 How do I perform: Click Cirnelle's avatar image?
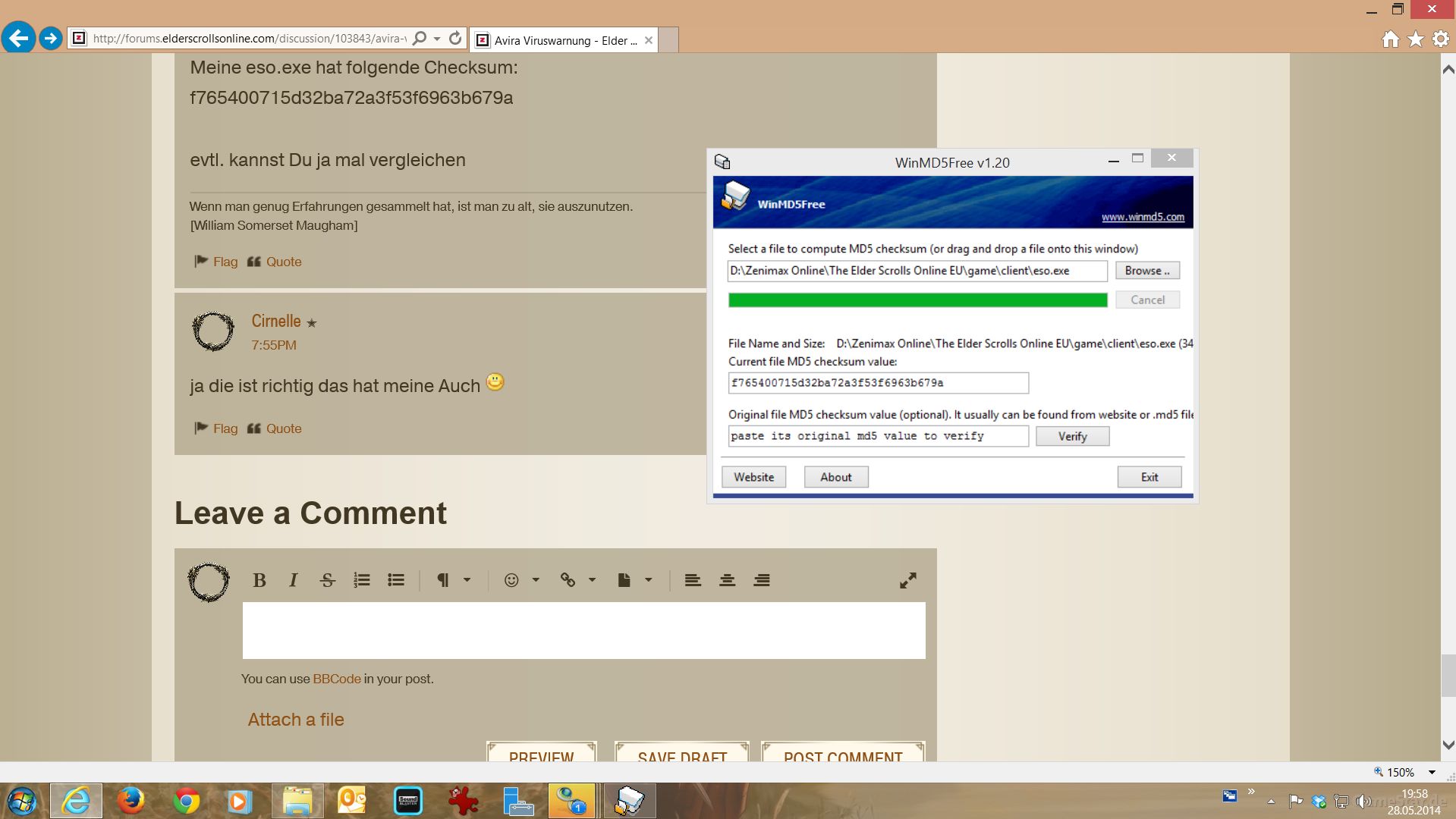(213, 331)
